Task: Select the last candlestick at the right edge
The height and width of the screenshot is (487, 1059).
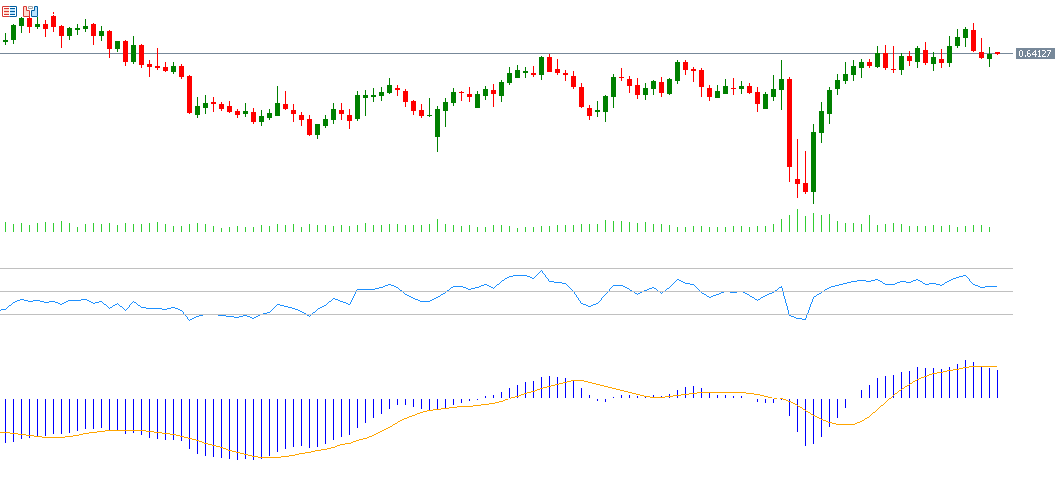Action: click(x=997, y=54)
